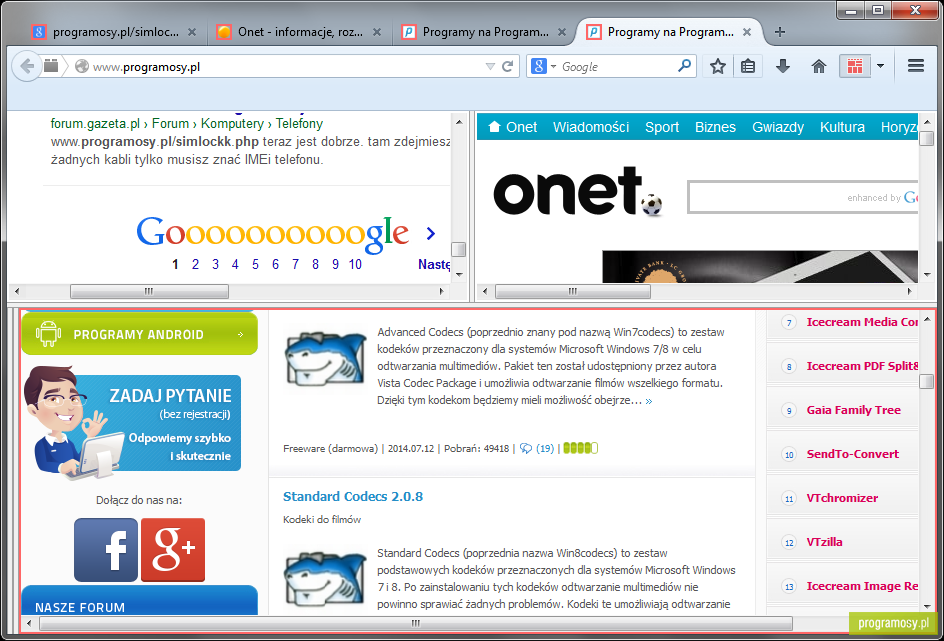944x641 pixels.
Task: Open the Downloads arrow icon
Action: [x=783, y=66]
